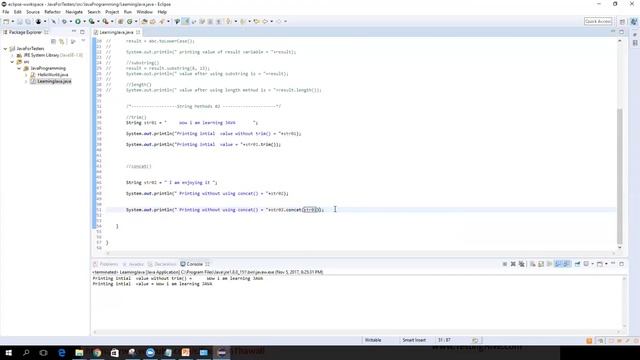Open the Quick Access field

point(598,21)
